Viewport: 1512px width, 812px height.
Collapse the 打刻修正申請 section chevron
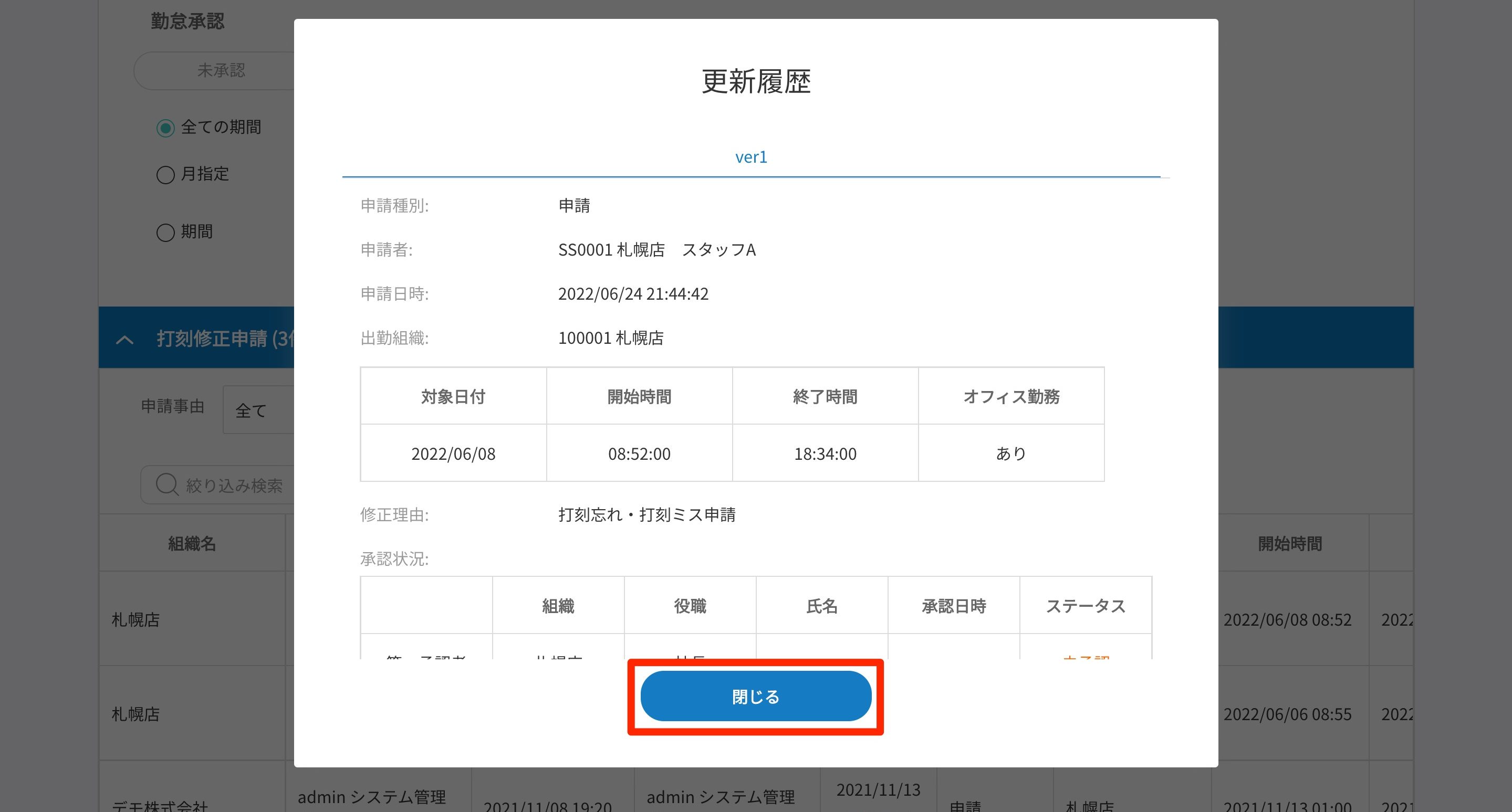(x=124, y=339)
